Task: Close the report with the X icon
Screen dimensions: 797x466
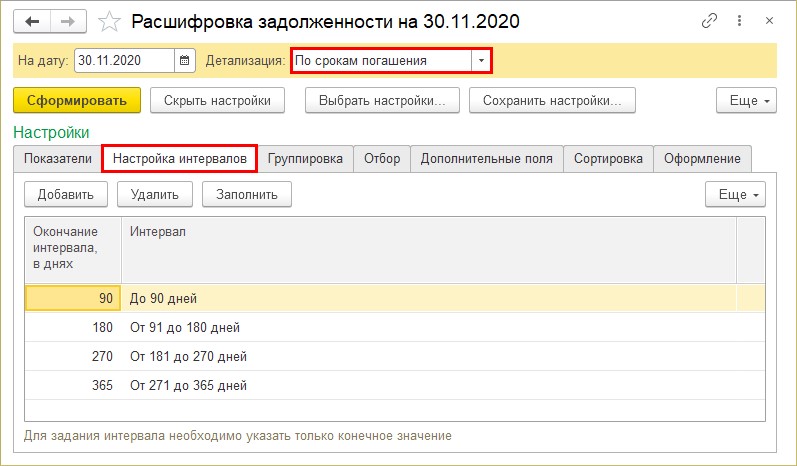Action: tap(769, 21)
